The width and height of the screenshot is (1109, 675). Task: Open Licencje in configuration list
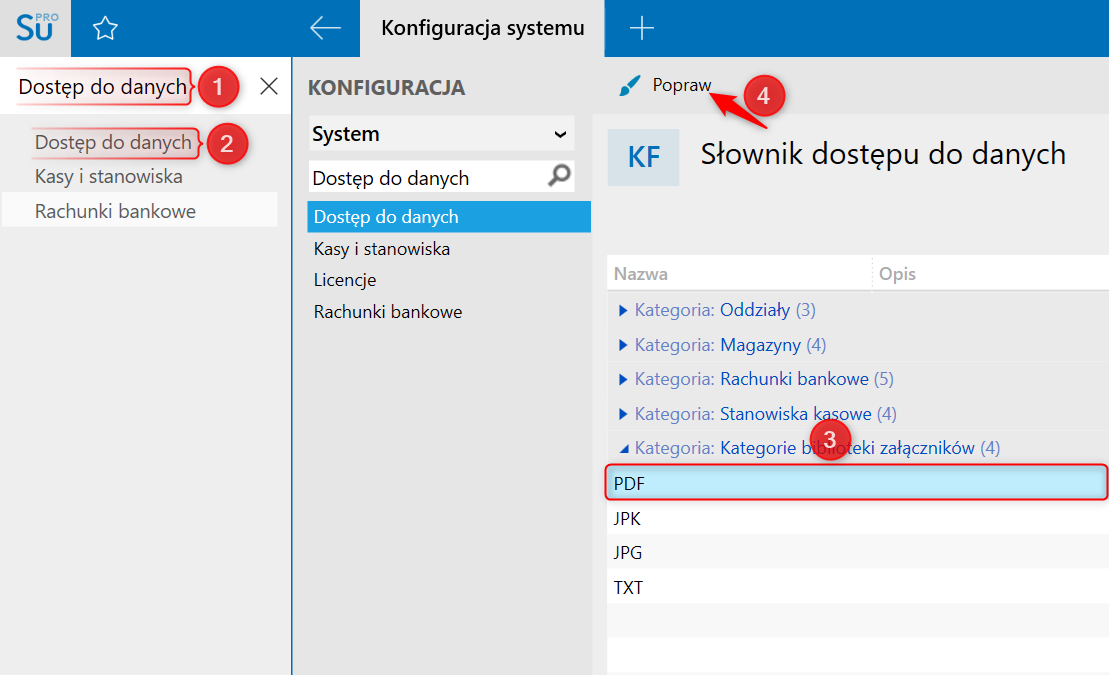coord(345,280)
